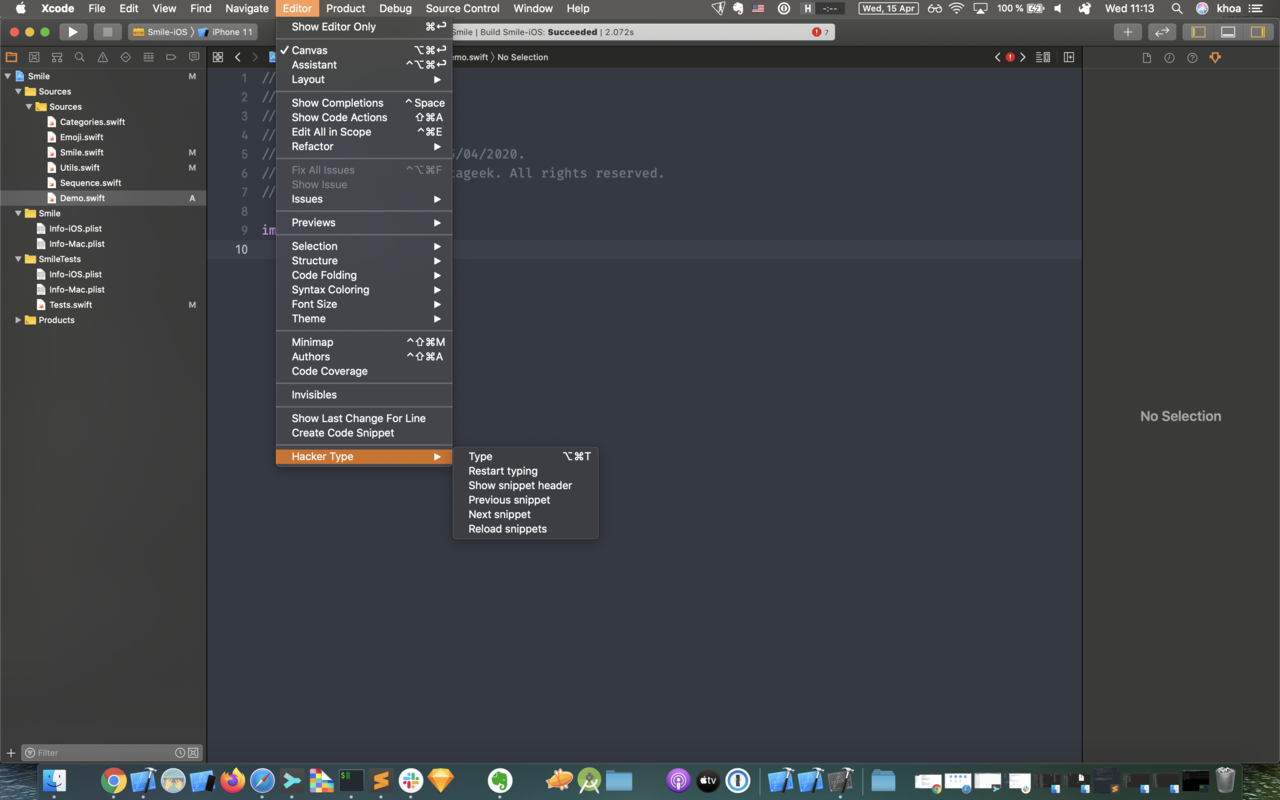
Task: Select the Find navigator magnifying glass
Action: click(80, 56)
